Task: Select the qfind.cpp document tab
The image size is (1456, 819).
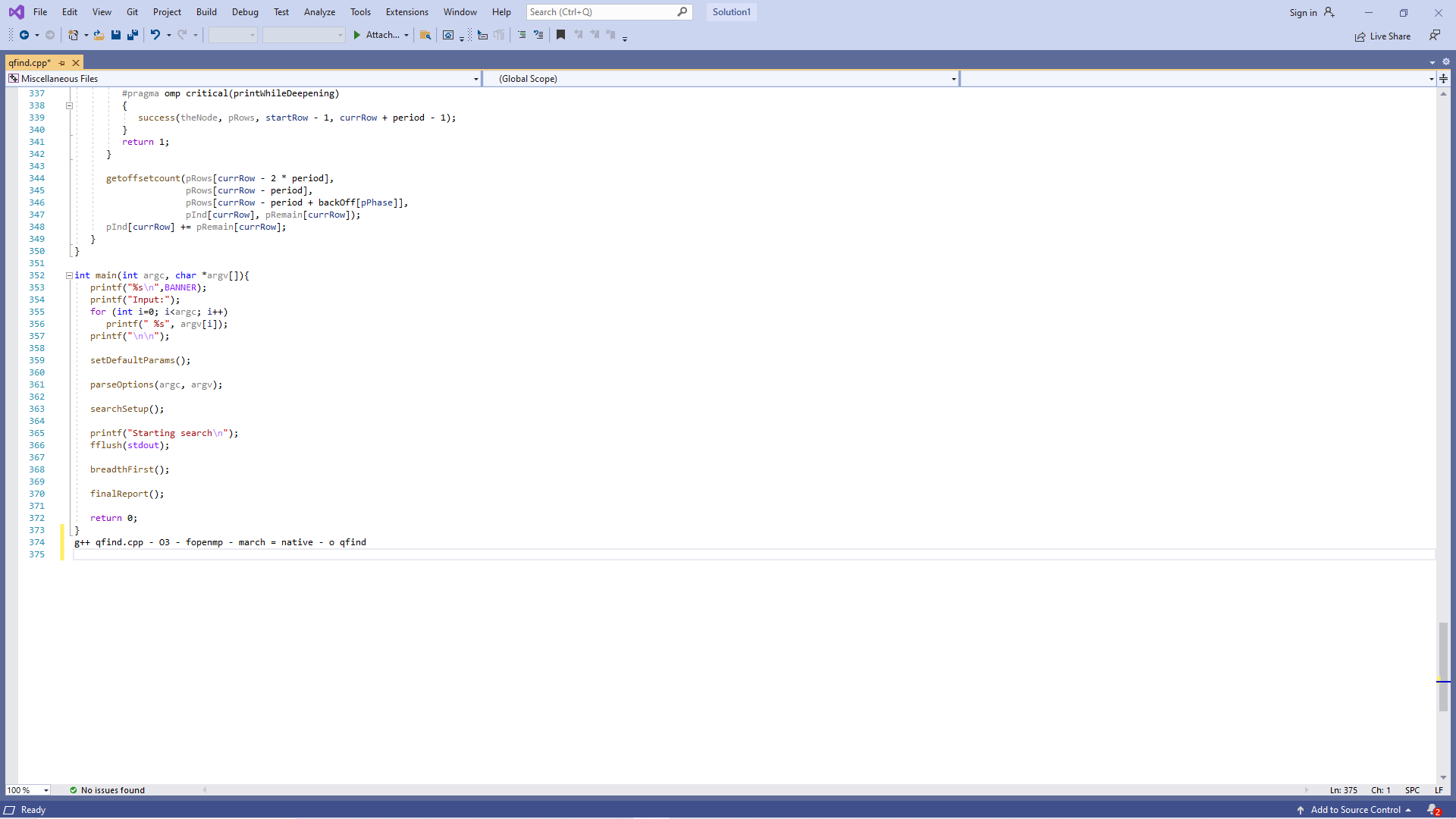Action: click(30, 63)
